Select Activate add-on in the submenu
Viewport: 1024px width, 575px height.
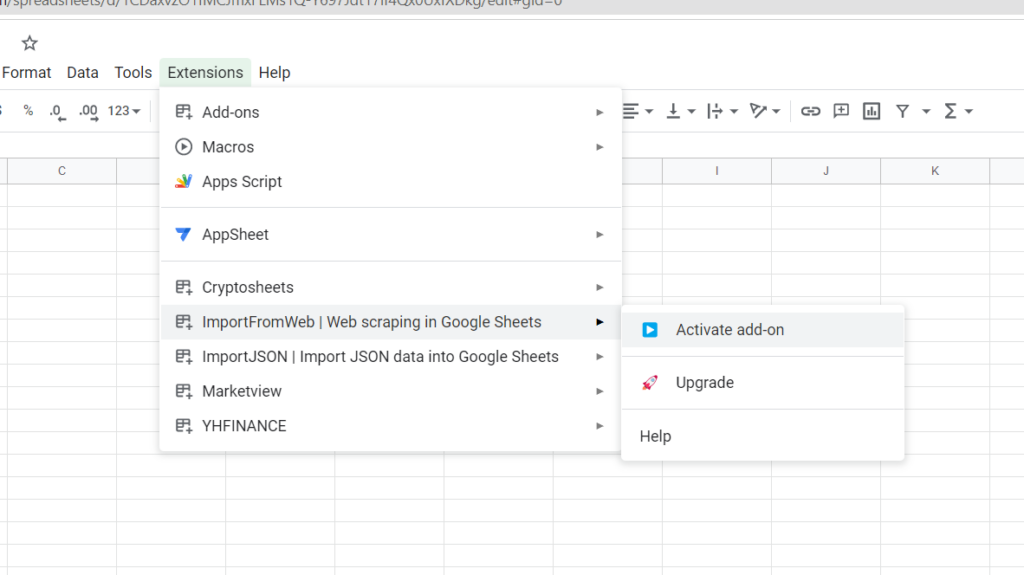click(729, 330)
